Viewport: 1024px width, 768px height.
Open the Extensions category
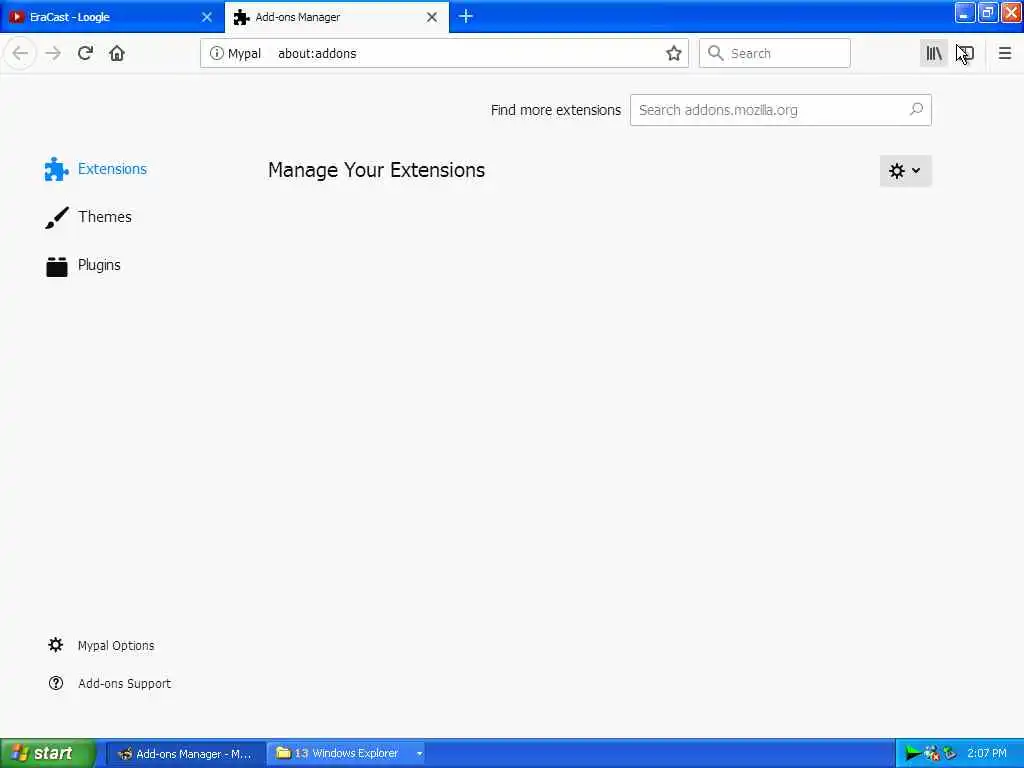pos(95,169)
